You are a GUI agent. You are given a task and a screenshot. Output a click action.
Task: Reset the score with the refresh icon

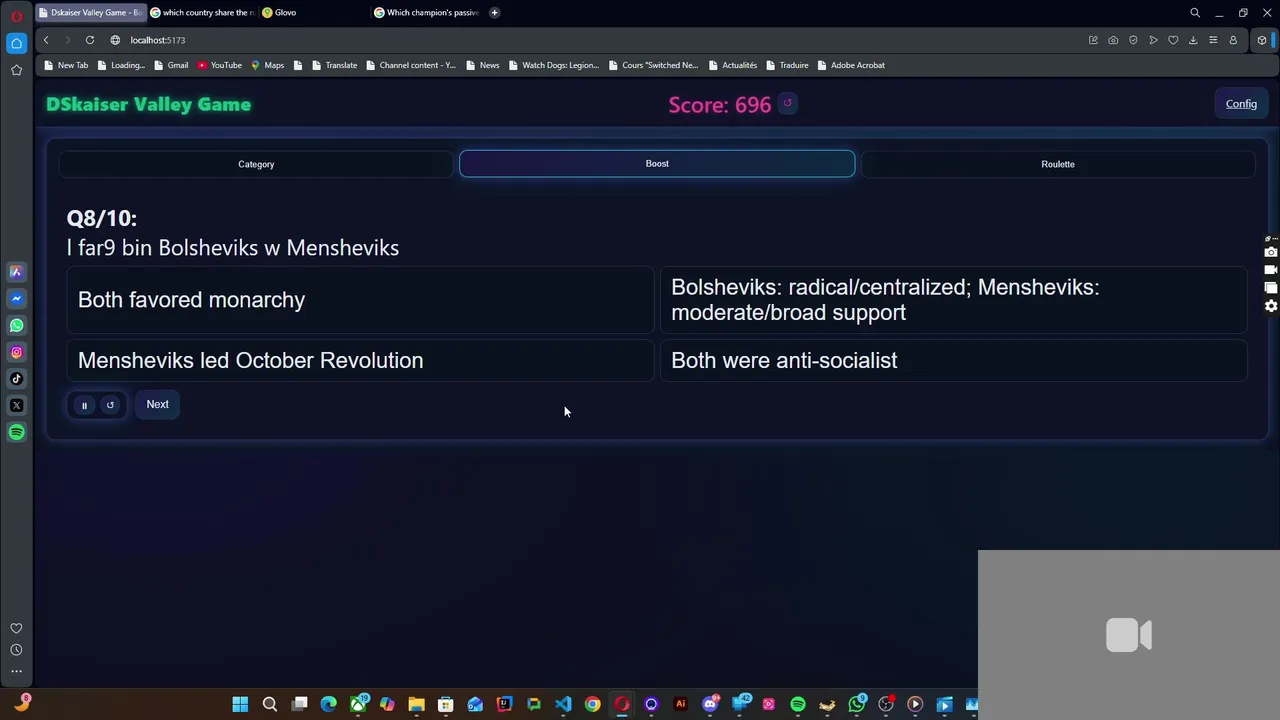787,103
